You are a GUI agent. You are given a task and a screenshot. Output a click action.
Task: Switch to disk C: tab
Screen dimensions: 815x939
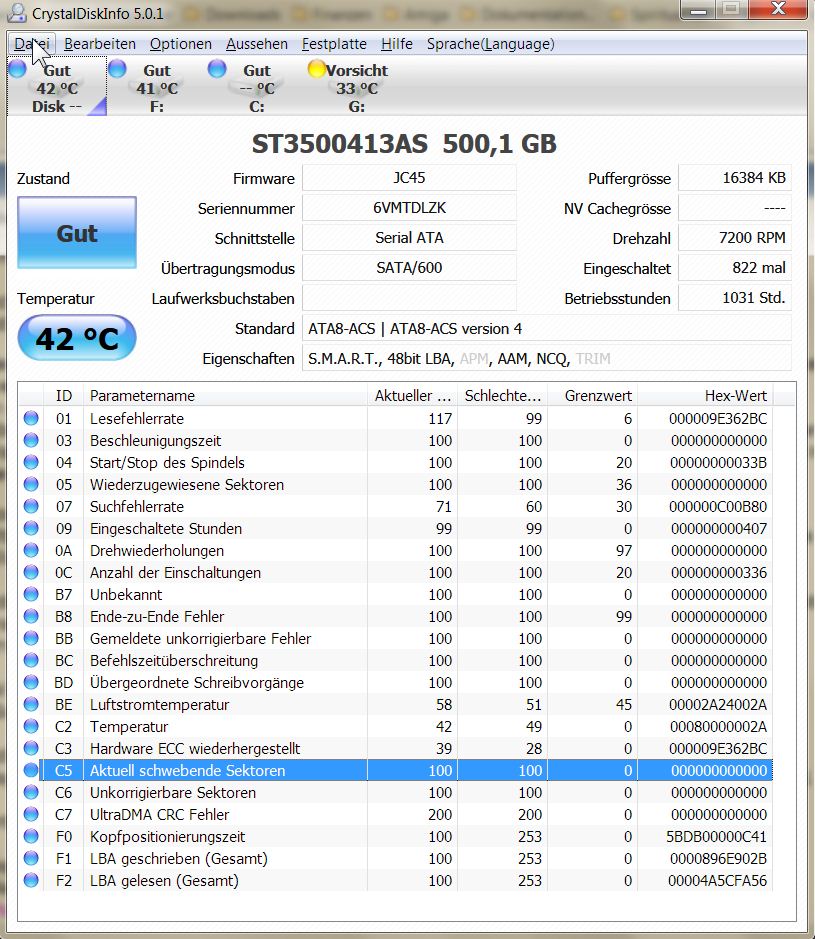(256, 87)
